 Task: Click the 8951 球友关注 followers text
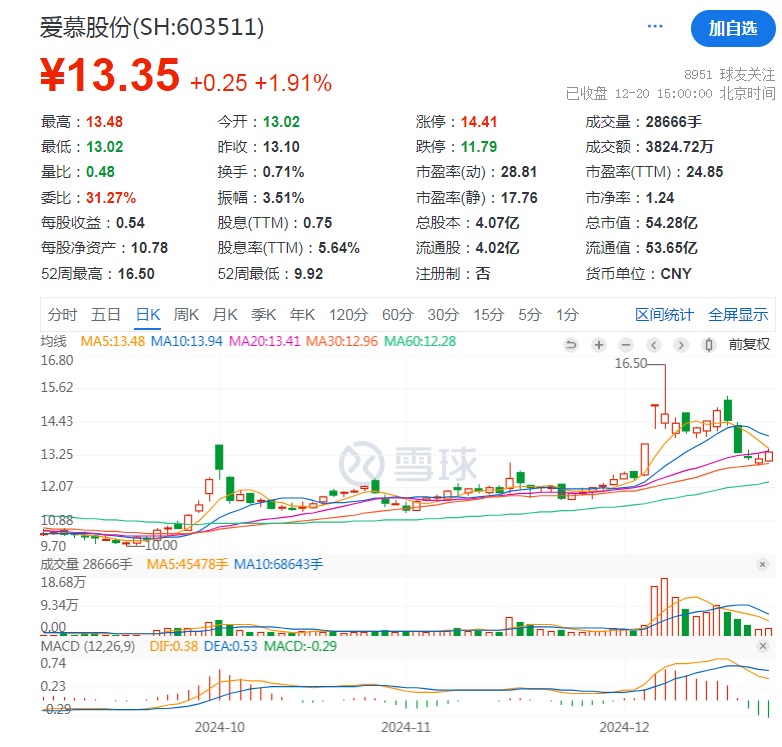tap(729, 75)
